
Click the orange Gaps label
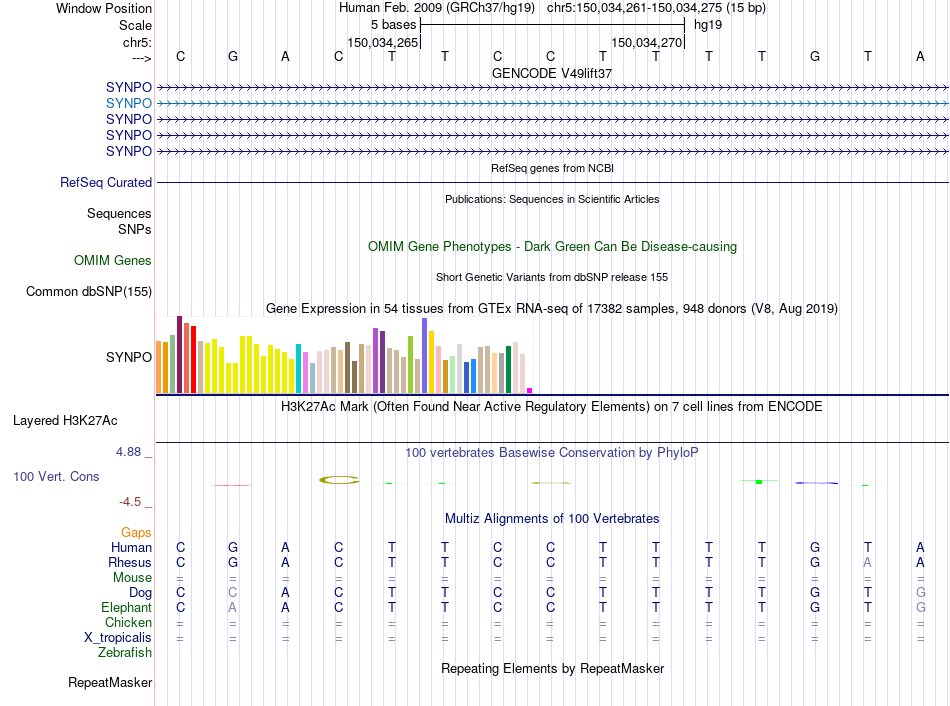click(x=136, y=533)
